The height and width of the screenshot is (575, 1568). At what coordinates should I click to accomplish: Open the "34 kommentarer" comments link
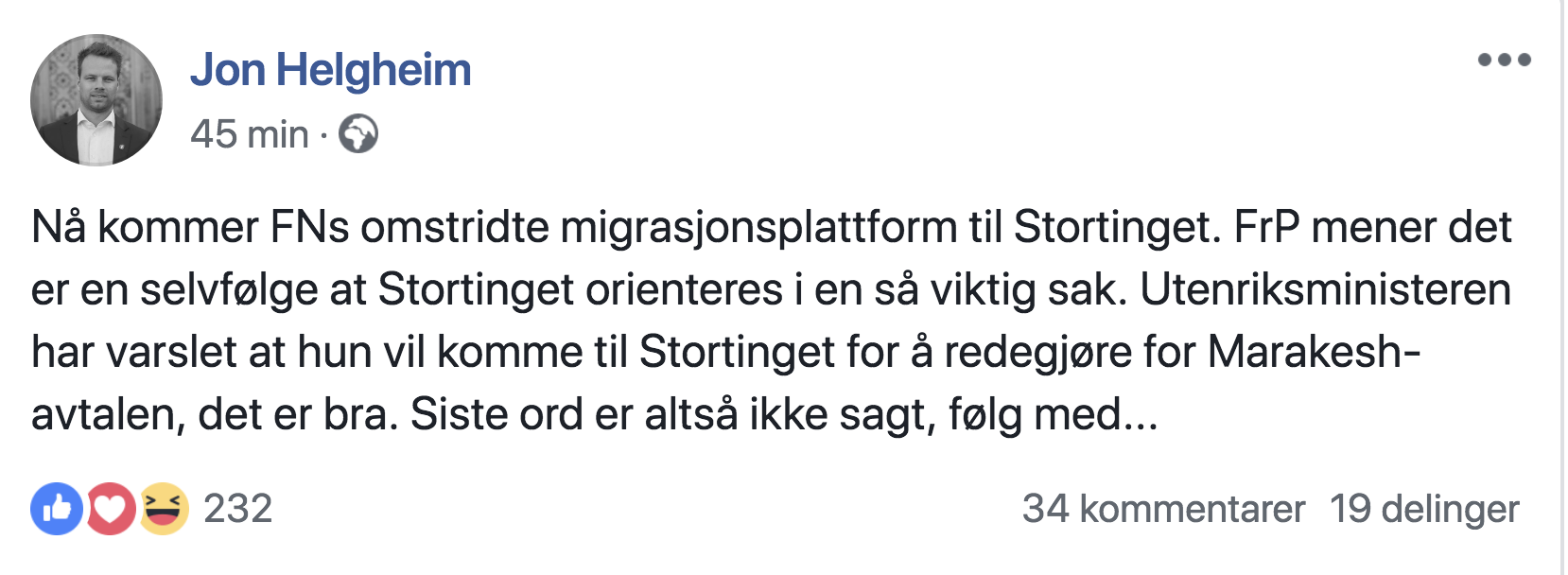[1163, 509]
